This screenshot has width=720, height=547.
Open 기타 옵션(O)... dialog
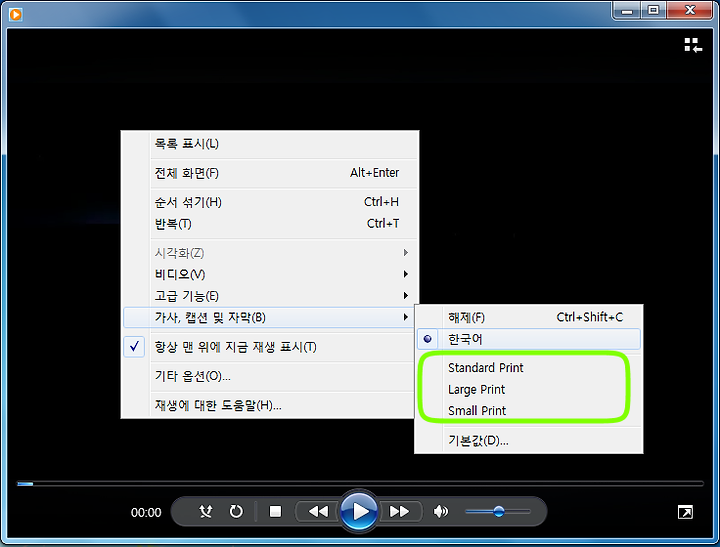[270, 376]
